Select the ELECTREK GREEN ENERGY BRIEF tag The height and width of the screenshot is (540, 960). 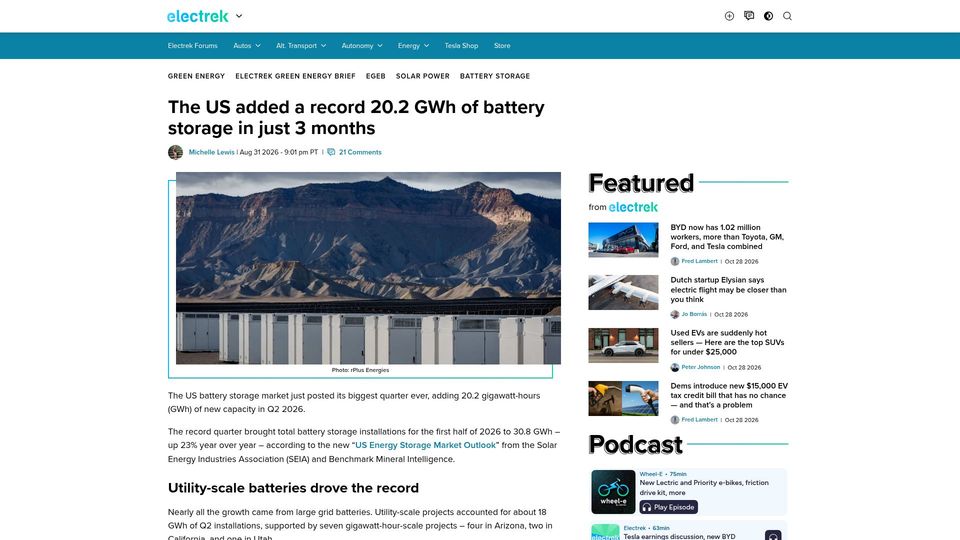[x=295, y=77]
